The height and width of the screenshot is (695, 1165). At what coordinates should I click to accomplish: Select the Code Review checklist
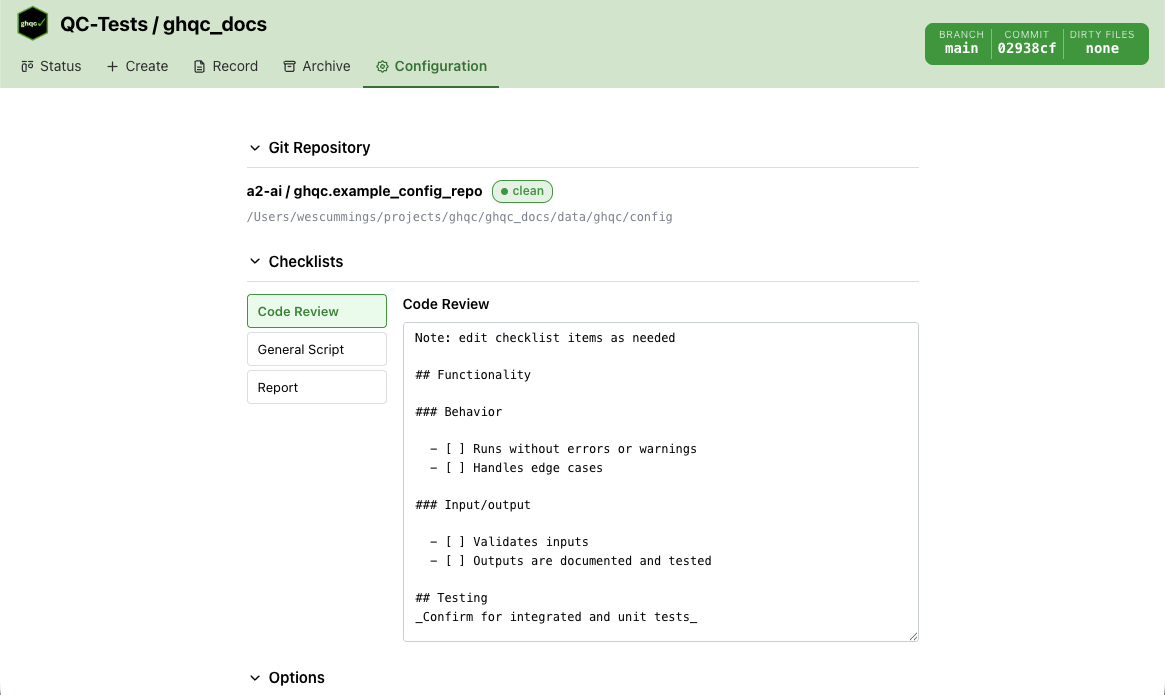[316, 311]
